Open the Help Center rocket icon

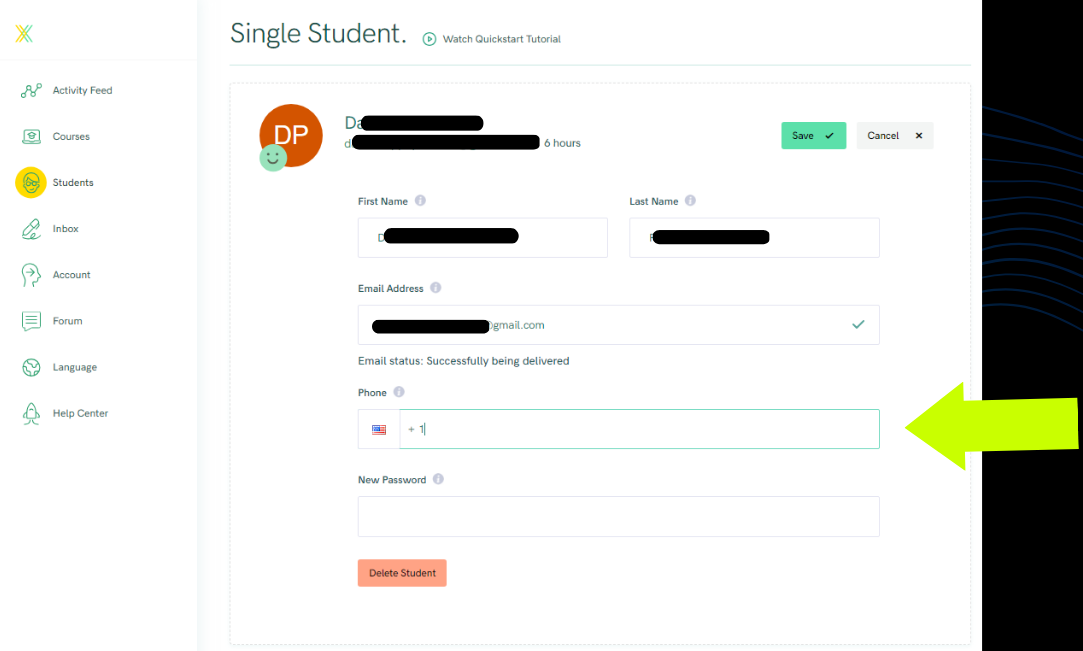[31, 414]
